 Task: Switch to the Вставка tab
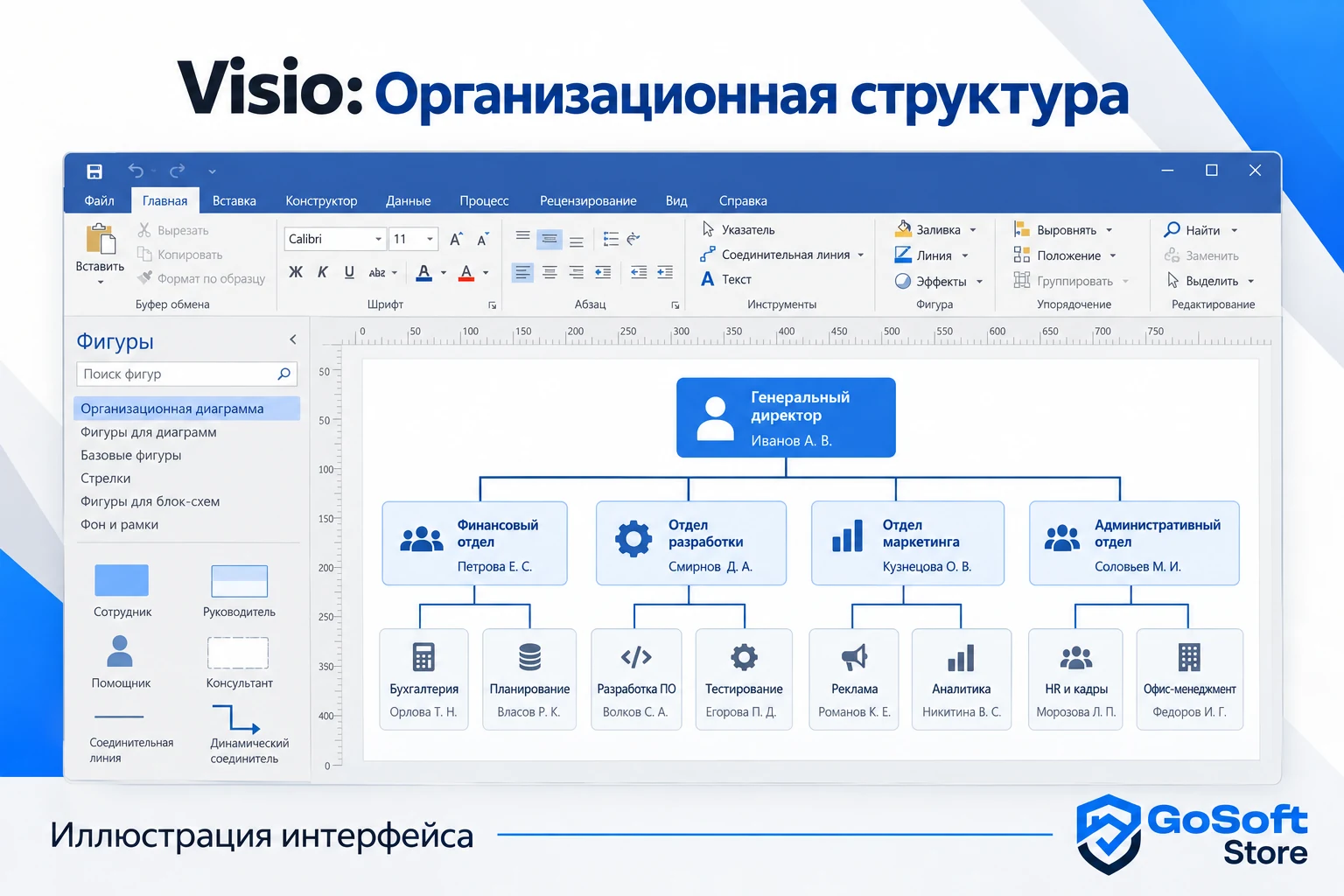[x=234, y=200]
